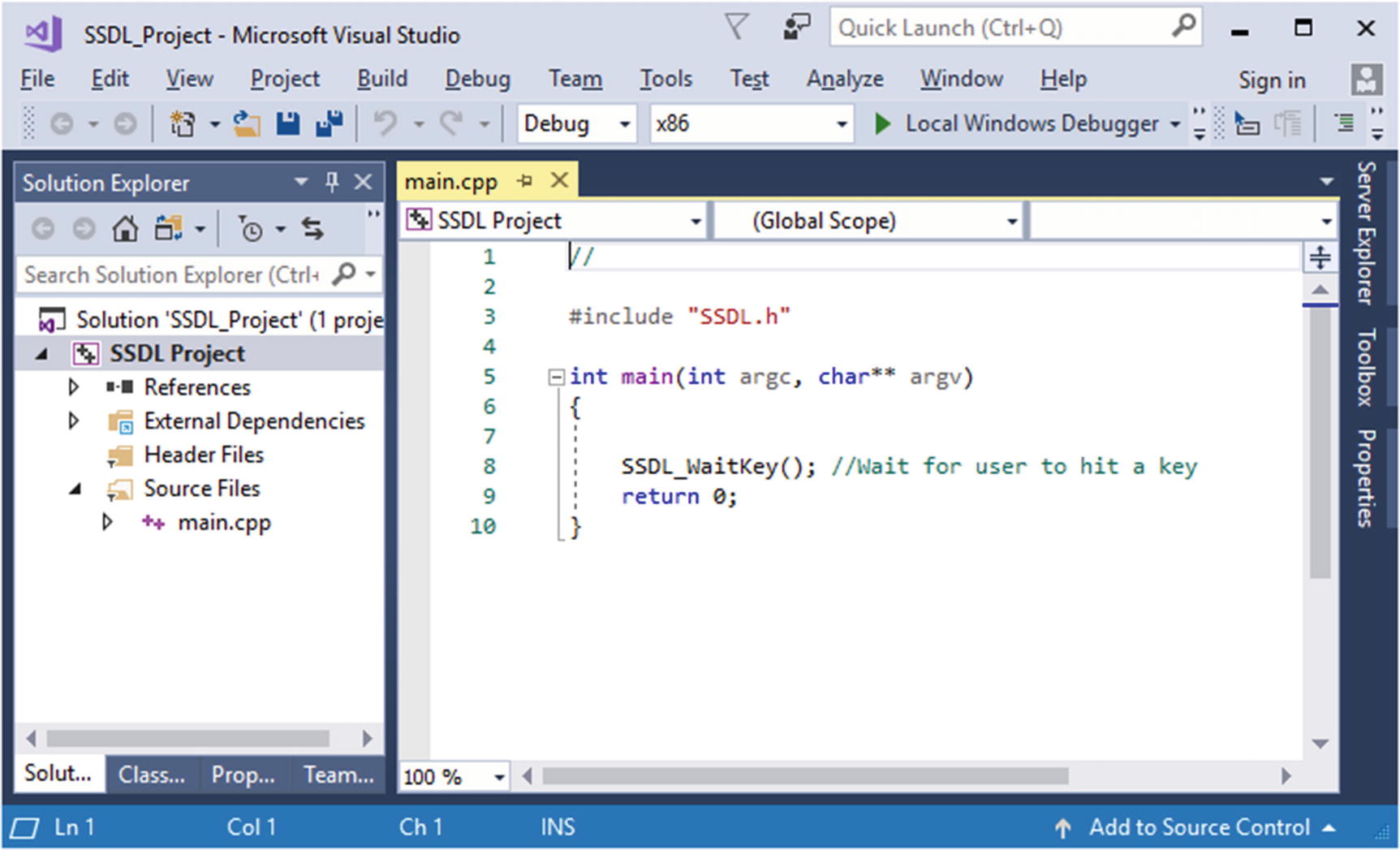Save the current file with Save icon

click(x=288, y=124)
